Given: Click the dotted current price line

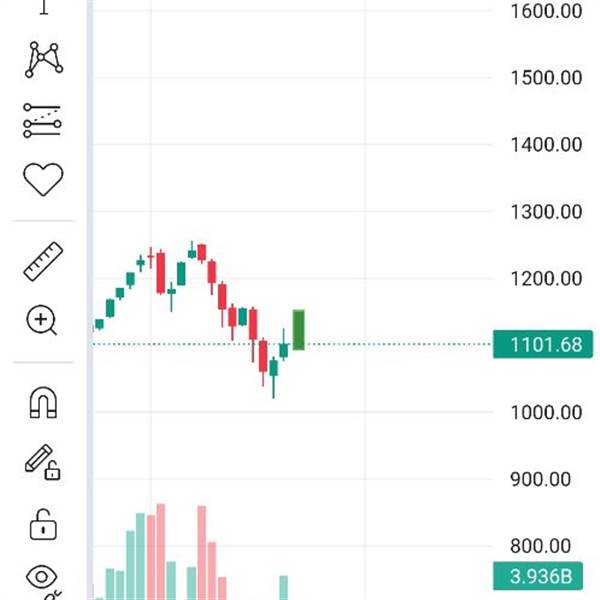Looking at the screenshot, I should (x=400, y=345).
